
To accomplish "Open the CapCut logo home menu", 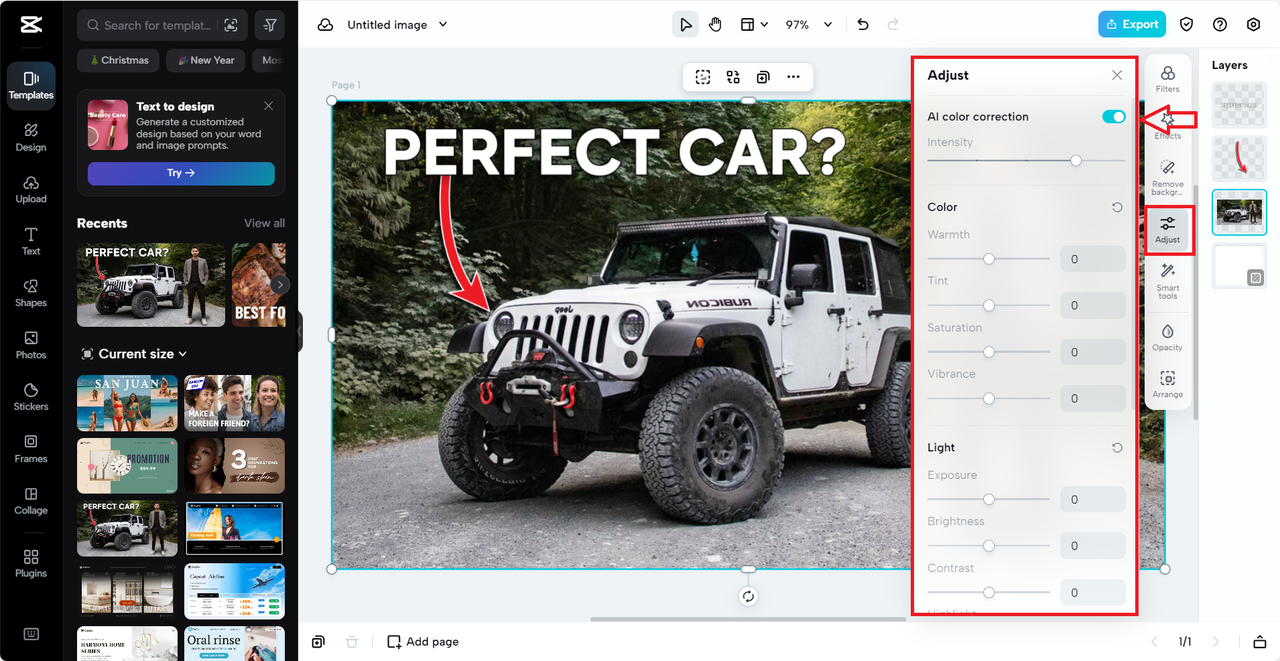I will (30, 25).
